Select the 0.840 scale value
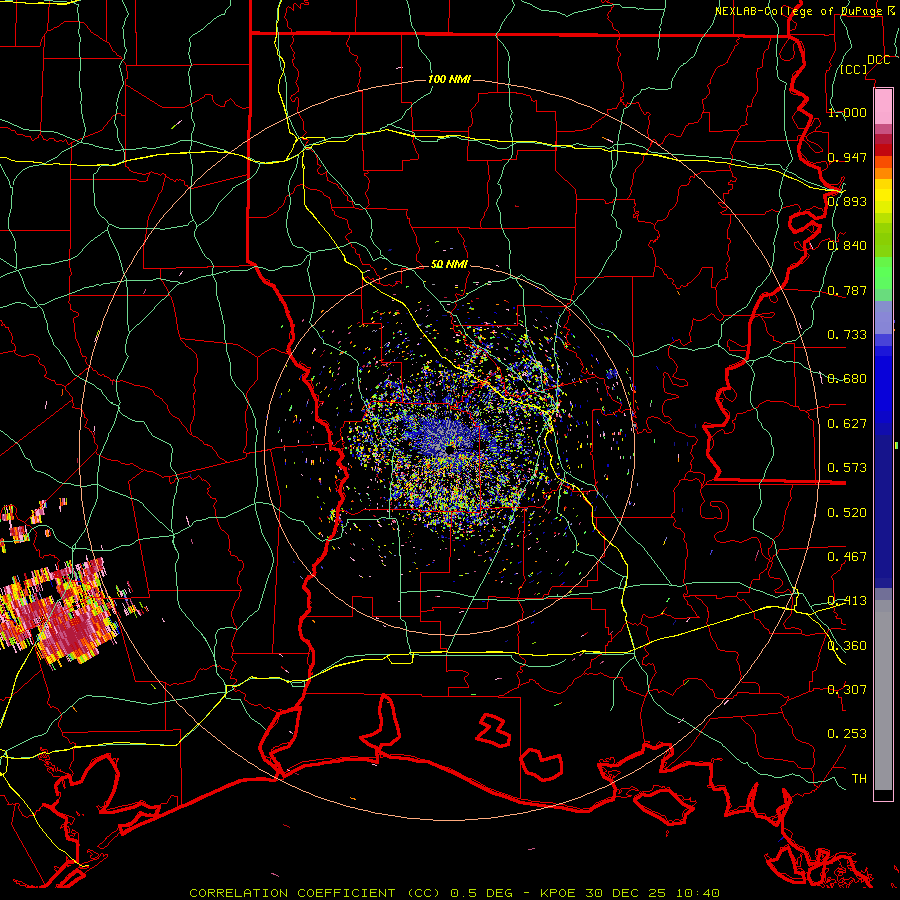Image resolution: width=900 pixels, height=900 pixels. click(x=847, y=246)
